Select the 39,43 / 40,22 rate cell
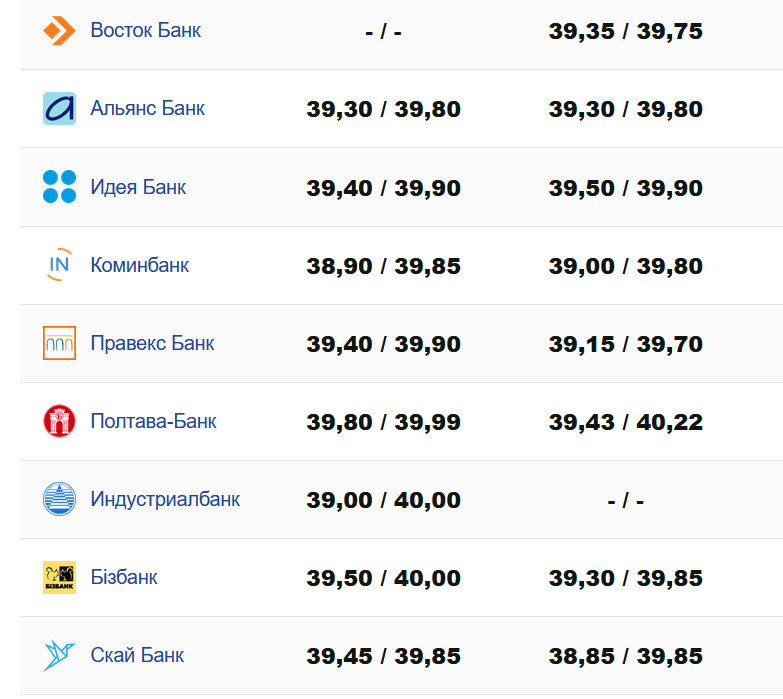Screen dimensions: 783x699 625,423
